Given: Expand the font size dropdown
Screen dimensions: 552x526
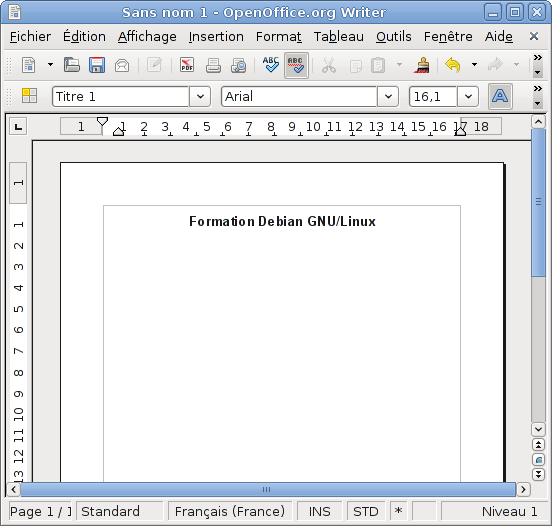Looking at the screenshot, I should 468,96.
